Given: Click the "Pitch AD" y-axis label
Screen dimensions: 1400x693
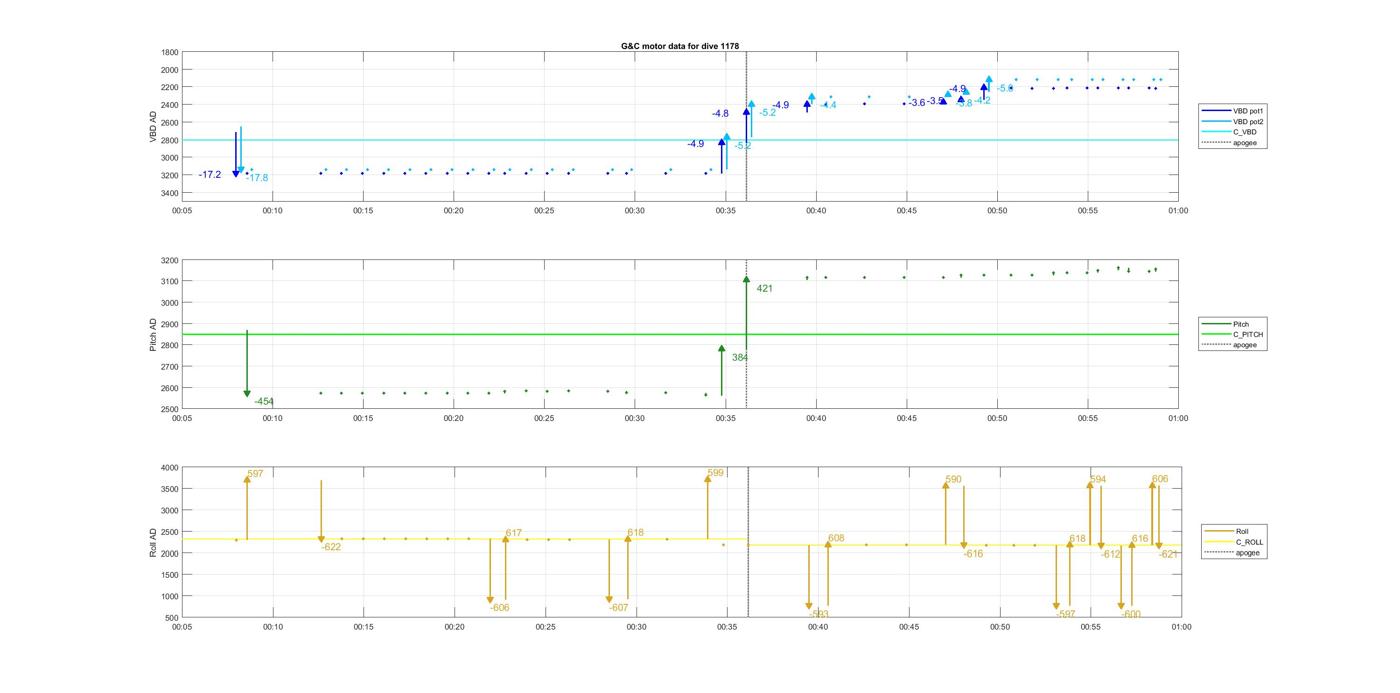Looking at the screenshot, I should [x=153, y=335].
